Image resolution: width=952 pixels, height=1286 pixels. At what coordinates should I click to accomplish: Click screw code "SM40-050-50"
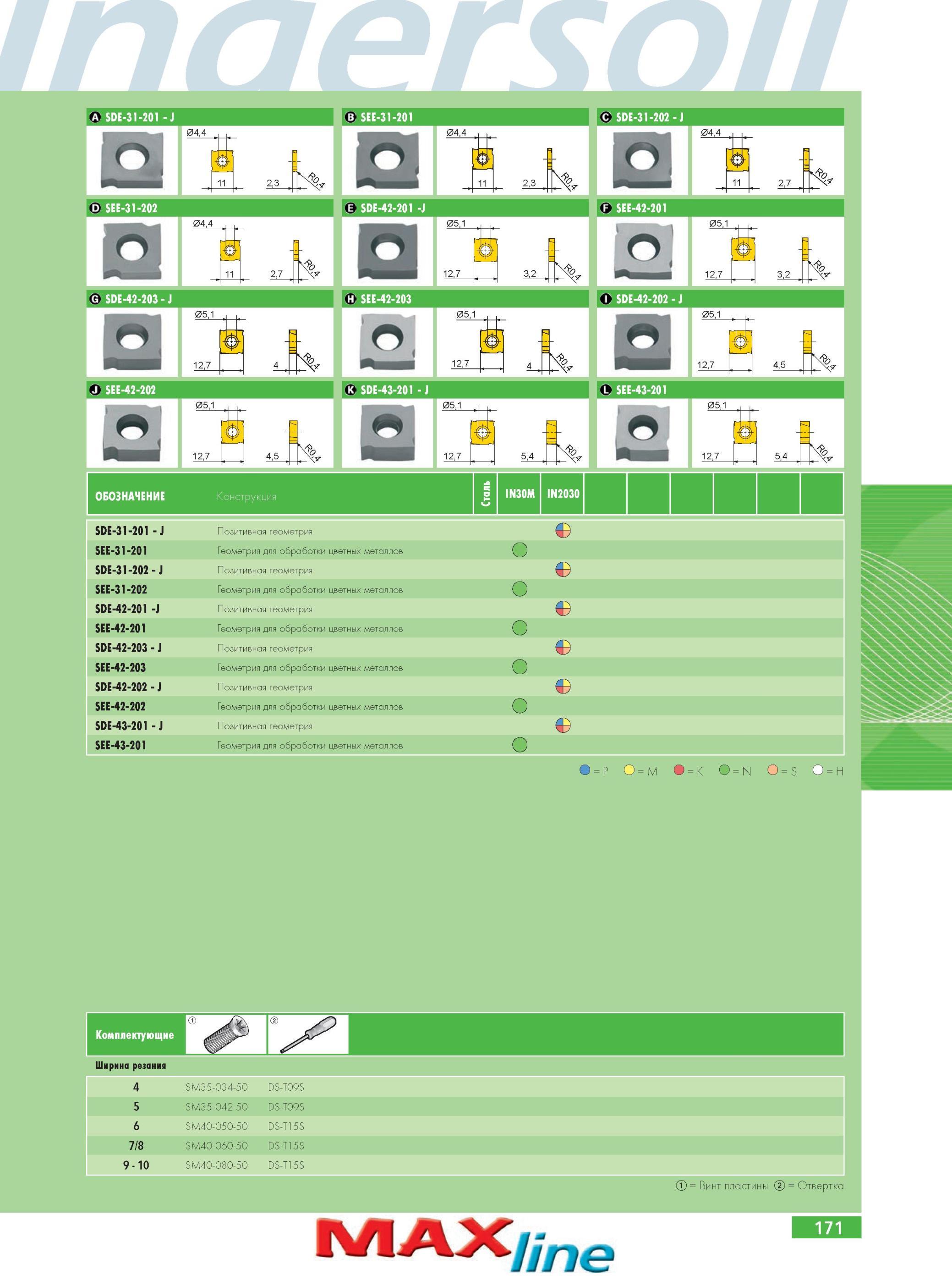(217, 1127)
